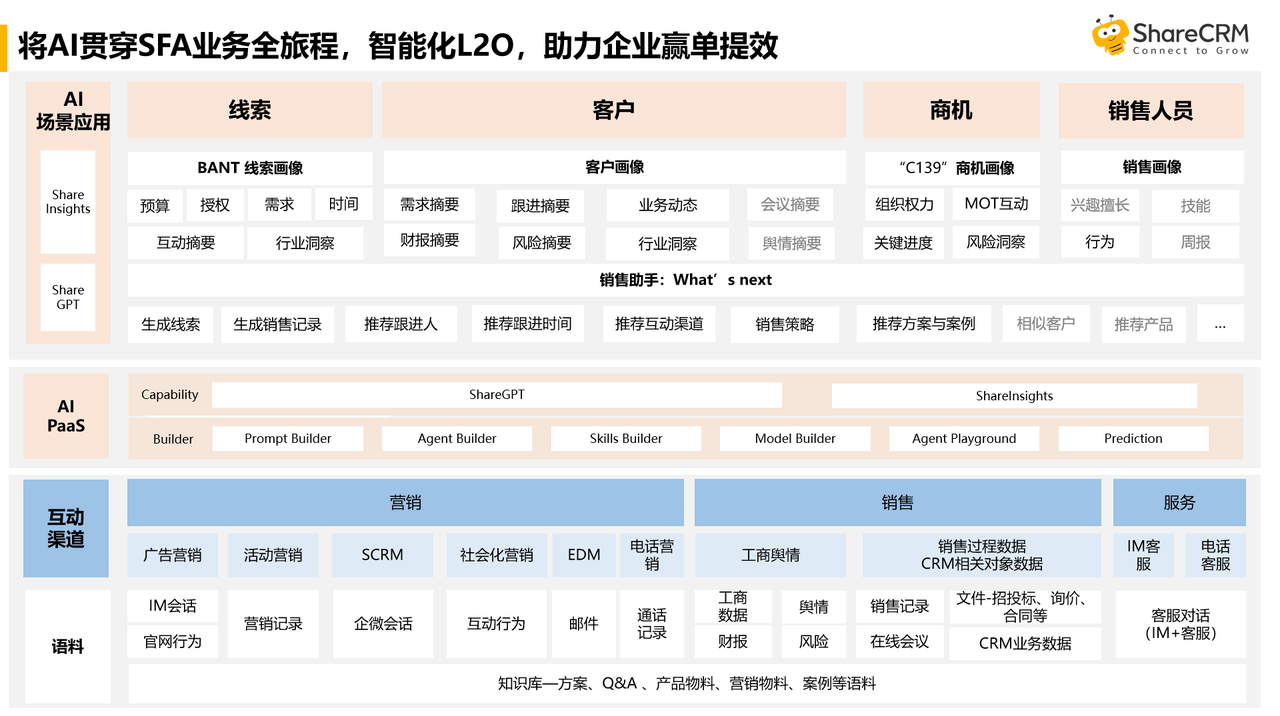Click the Share GPT box under AI场景应用
Screen dimensions: 1280x716
coord(68,297)
